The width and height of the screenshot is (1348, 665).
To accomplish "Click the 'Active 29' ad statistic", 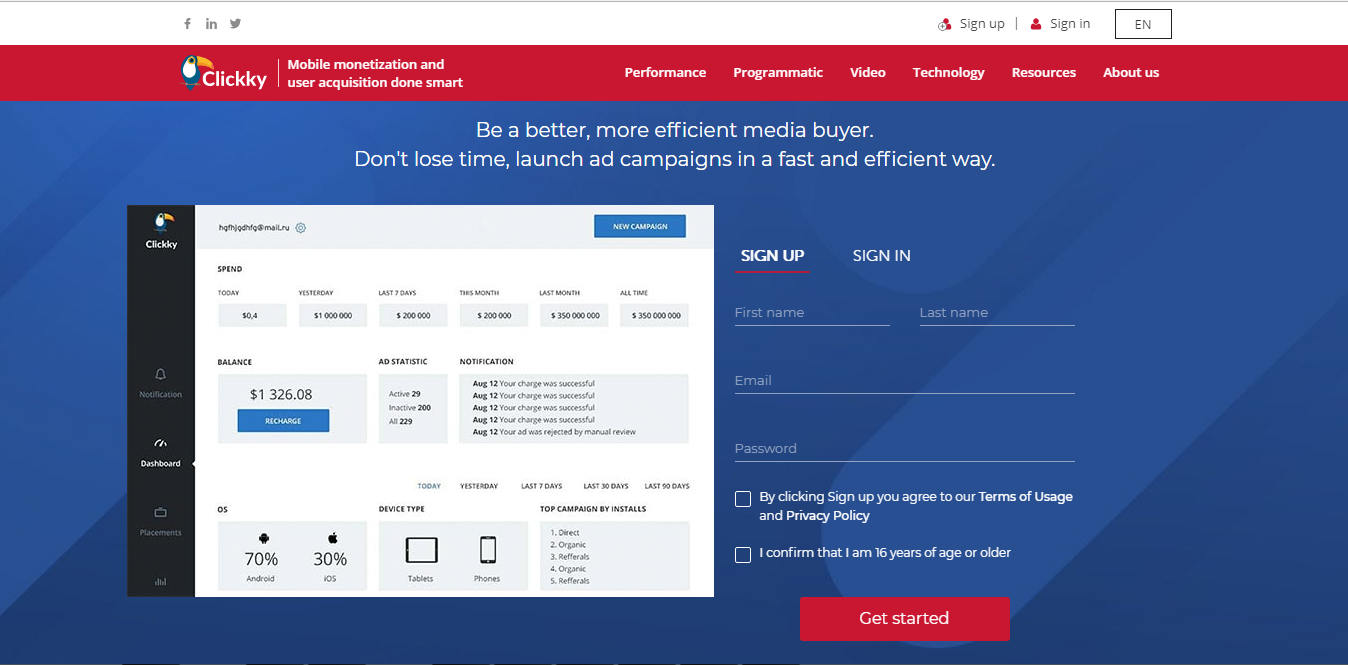I will pyautogui.click(x=404, y=394).
